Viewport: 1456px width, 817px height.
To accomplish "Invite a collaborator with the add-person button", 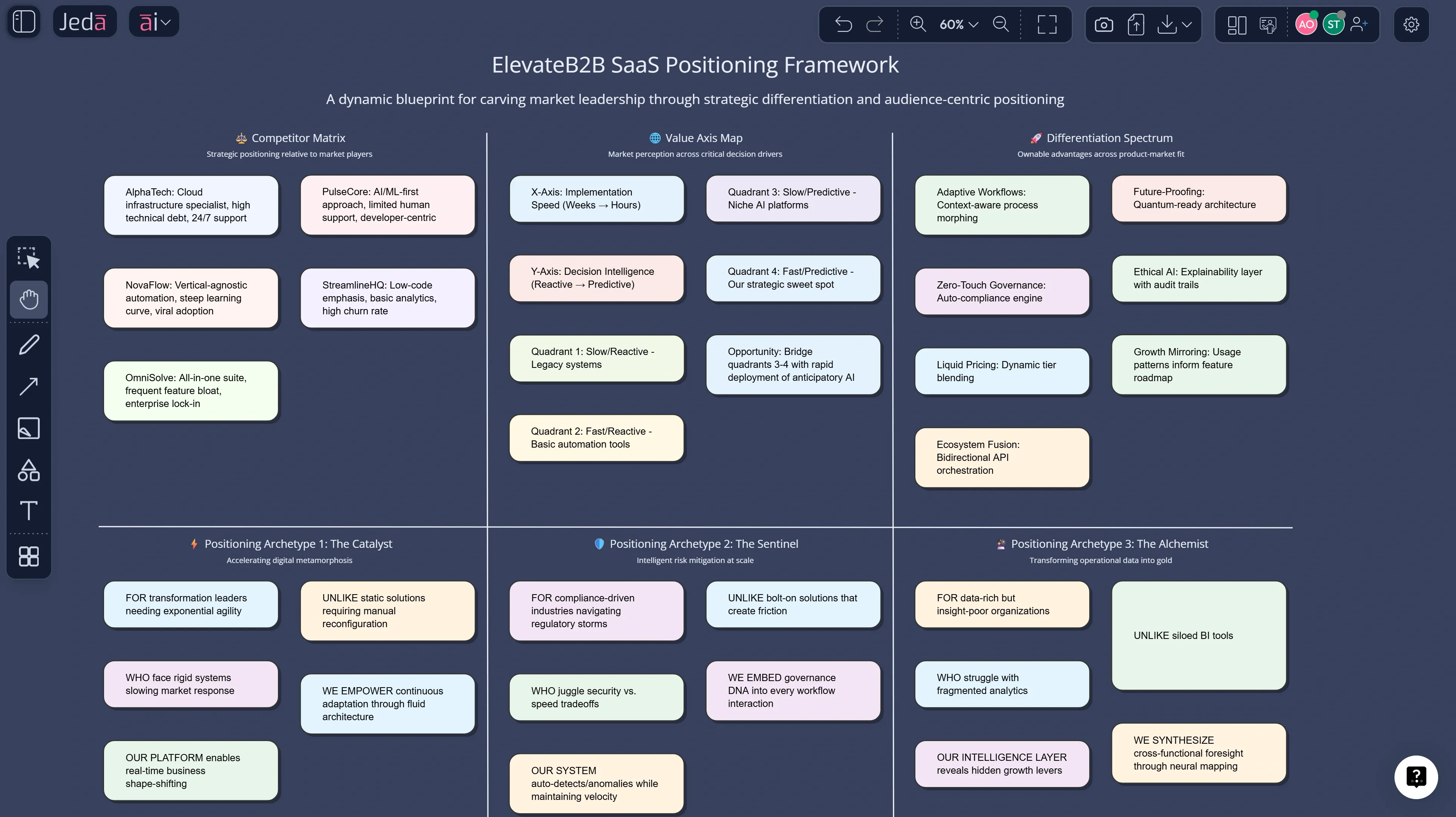I will (1359, 24).
